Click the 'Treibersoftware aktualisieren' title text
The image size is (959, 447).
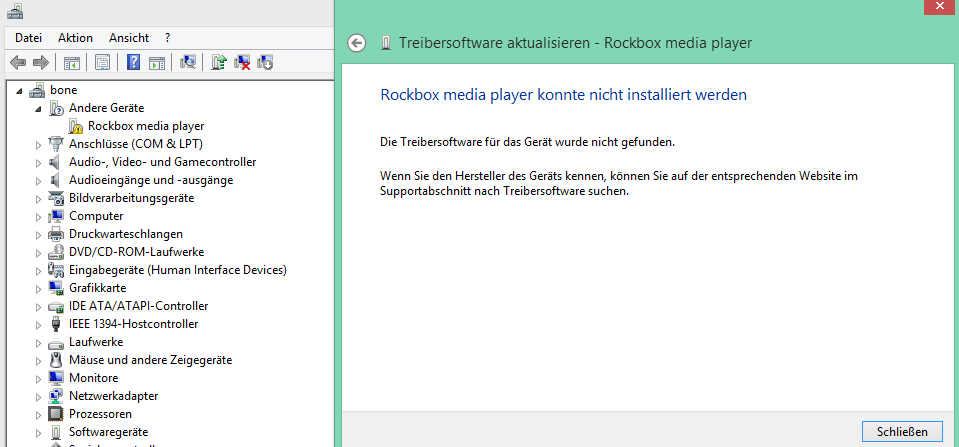point(494,43)
